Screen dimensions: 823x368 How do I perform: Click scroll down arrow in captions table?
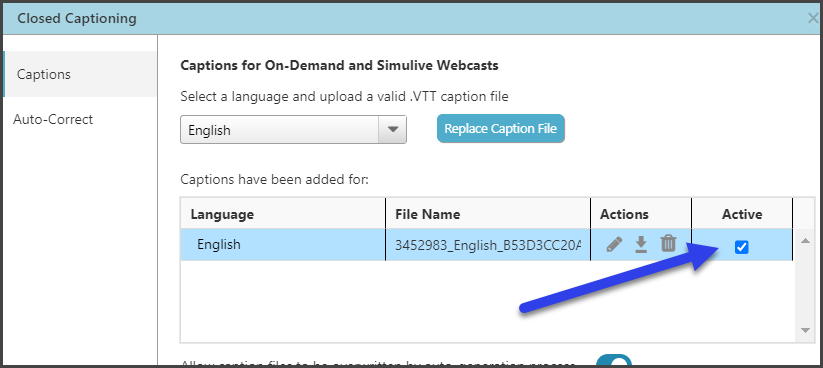pyautogui.click(x=805, y=330)
